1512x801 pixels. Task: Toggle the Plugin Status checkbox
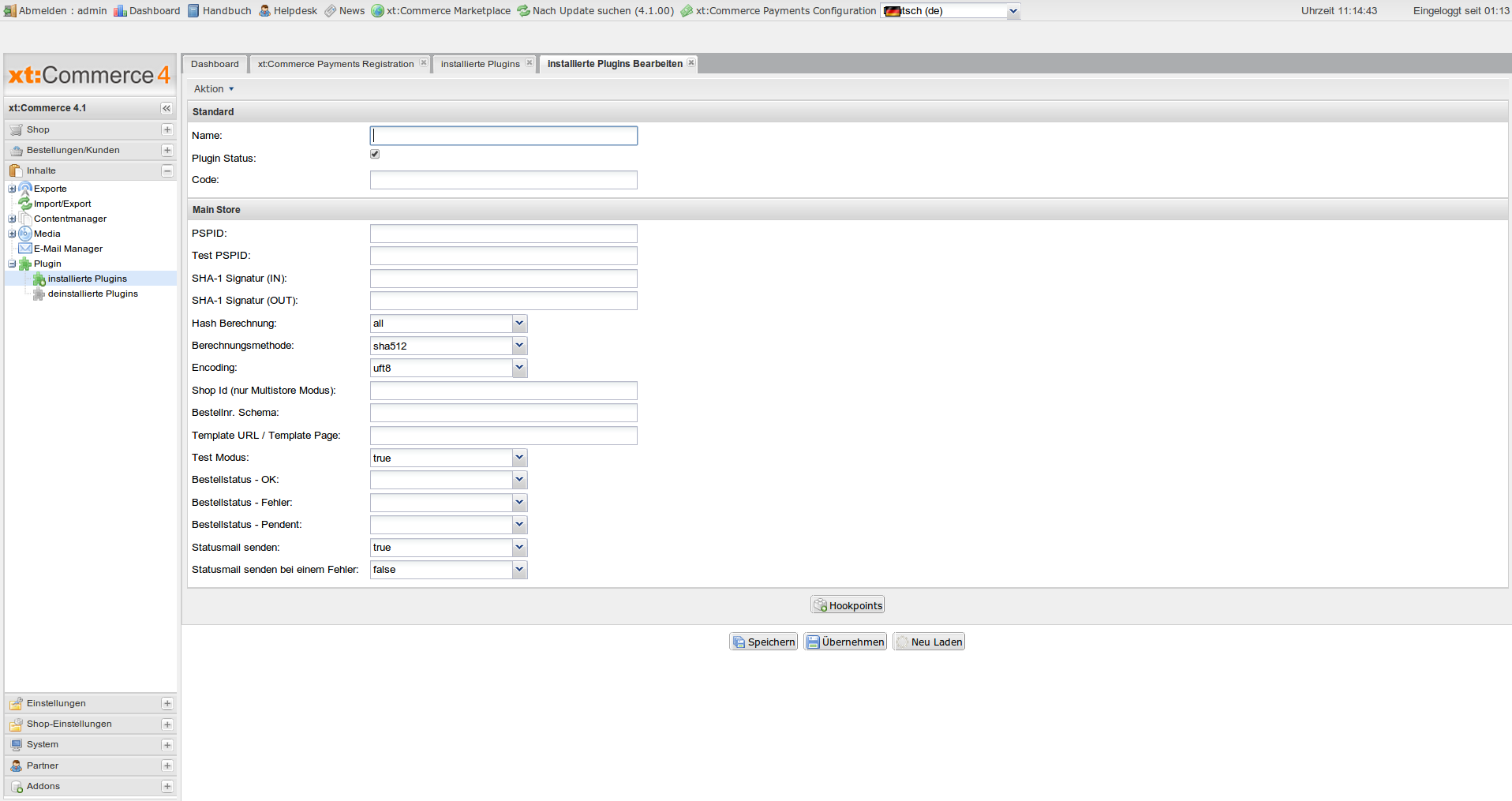coord(375,154)
